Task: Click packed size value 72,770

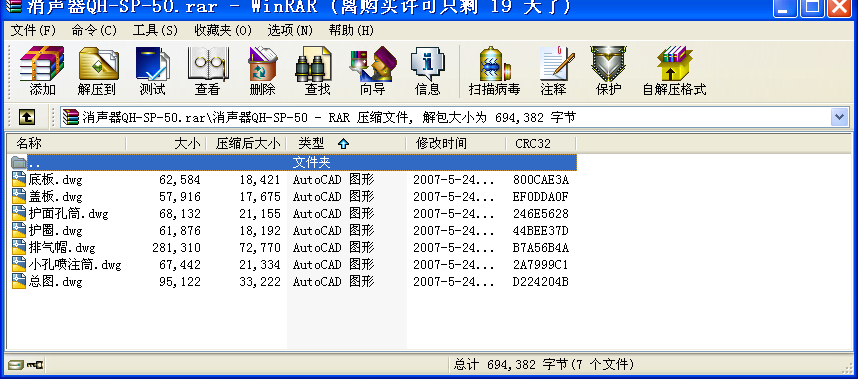Action: pyautogui.click(x=259, y=248)
